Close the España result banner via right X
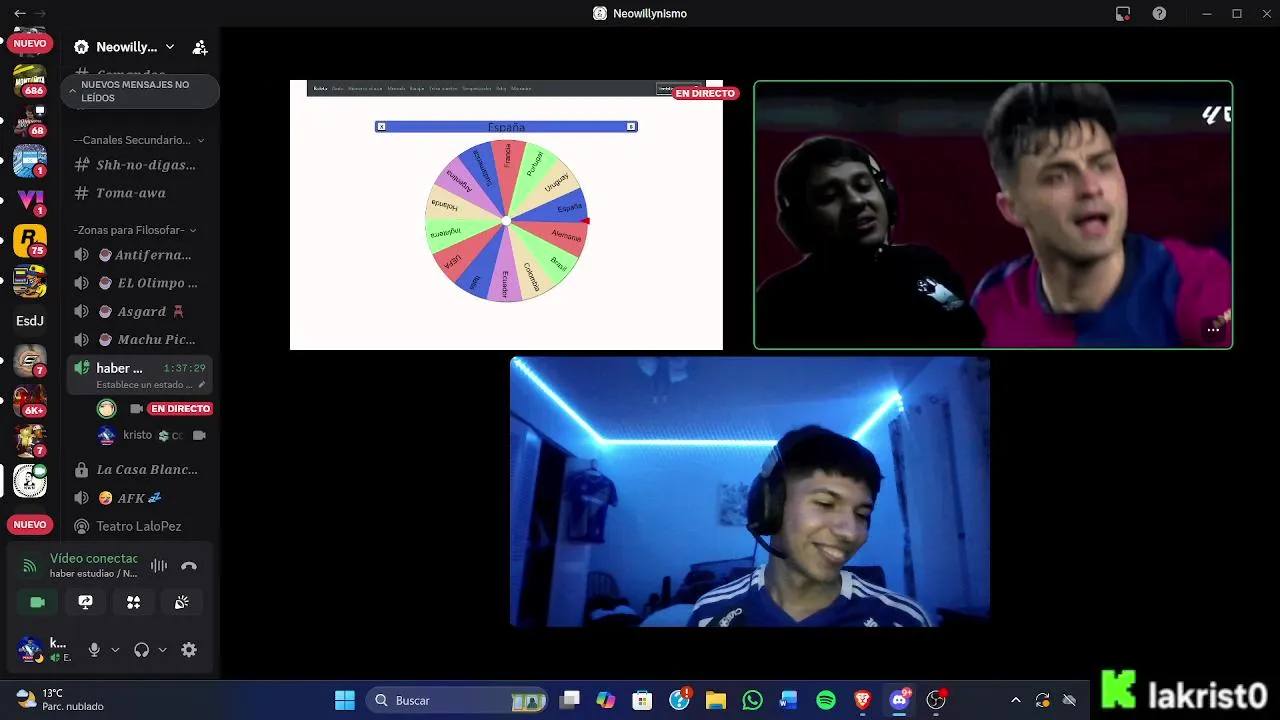 [x=631, y=126]
